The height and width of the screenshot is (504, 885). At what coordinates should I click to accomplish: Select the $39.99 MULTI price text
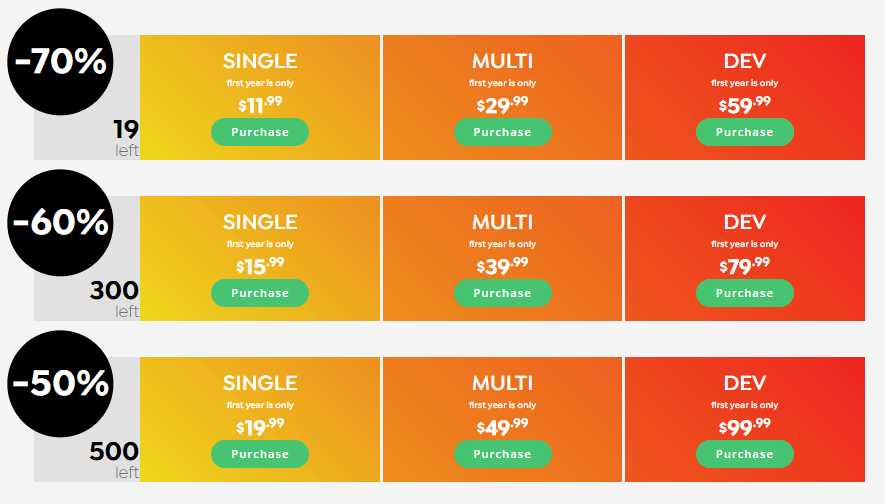coord(502,265)
